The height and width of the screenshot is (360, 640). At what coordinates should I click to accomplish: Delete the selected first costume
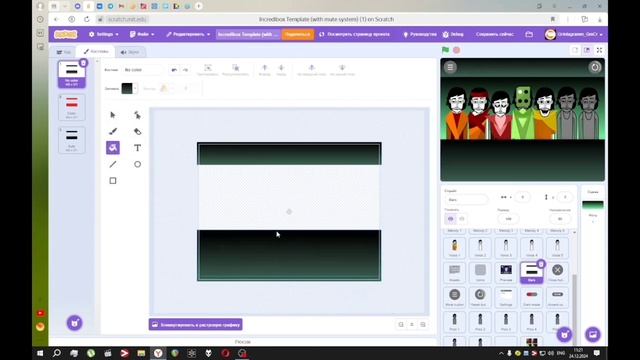coord(83,63)
